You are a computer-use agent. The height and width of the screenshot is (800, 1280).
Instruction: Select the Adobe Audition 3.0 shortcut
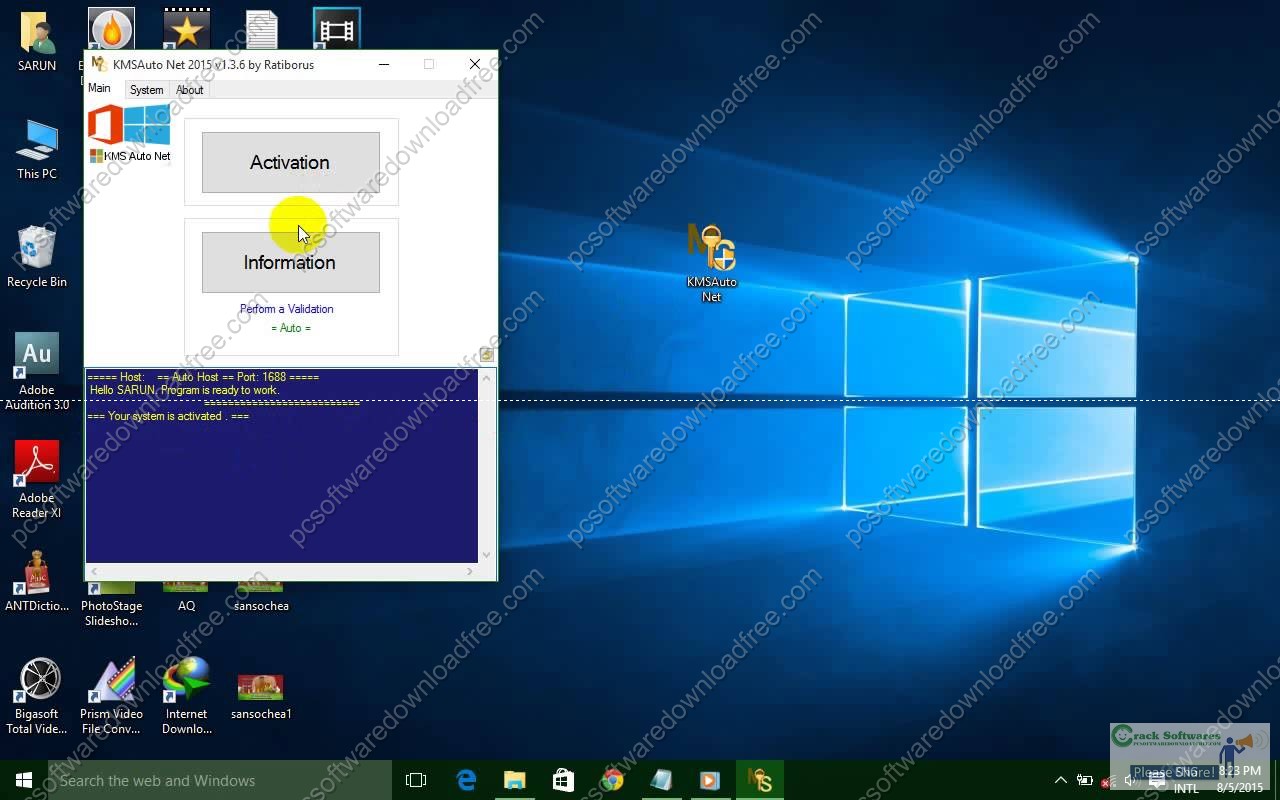pyautogui.click(x=37, y=371)
